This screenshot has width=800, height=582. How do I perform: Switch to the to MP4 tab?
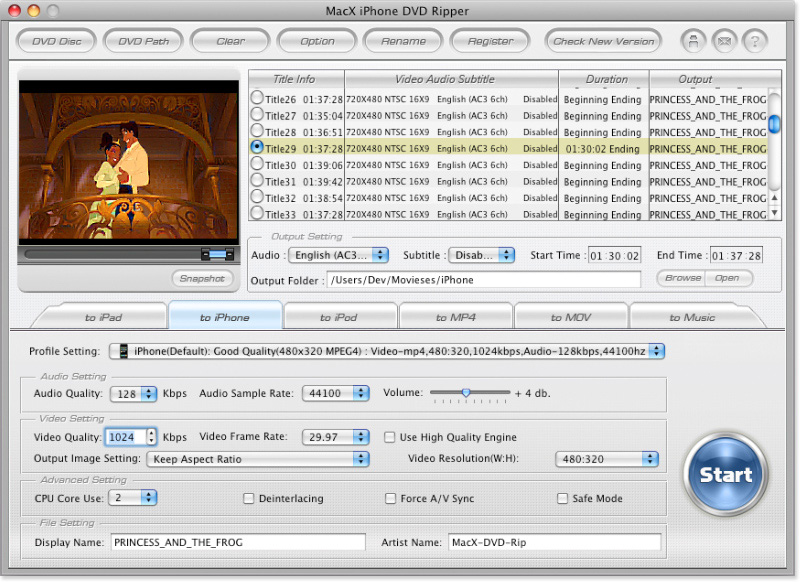455,317
